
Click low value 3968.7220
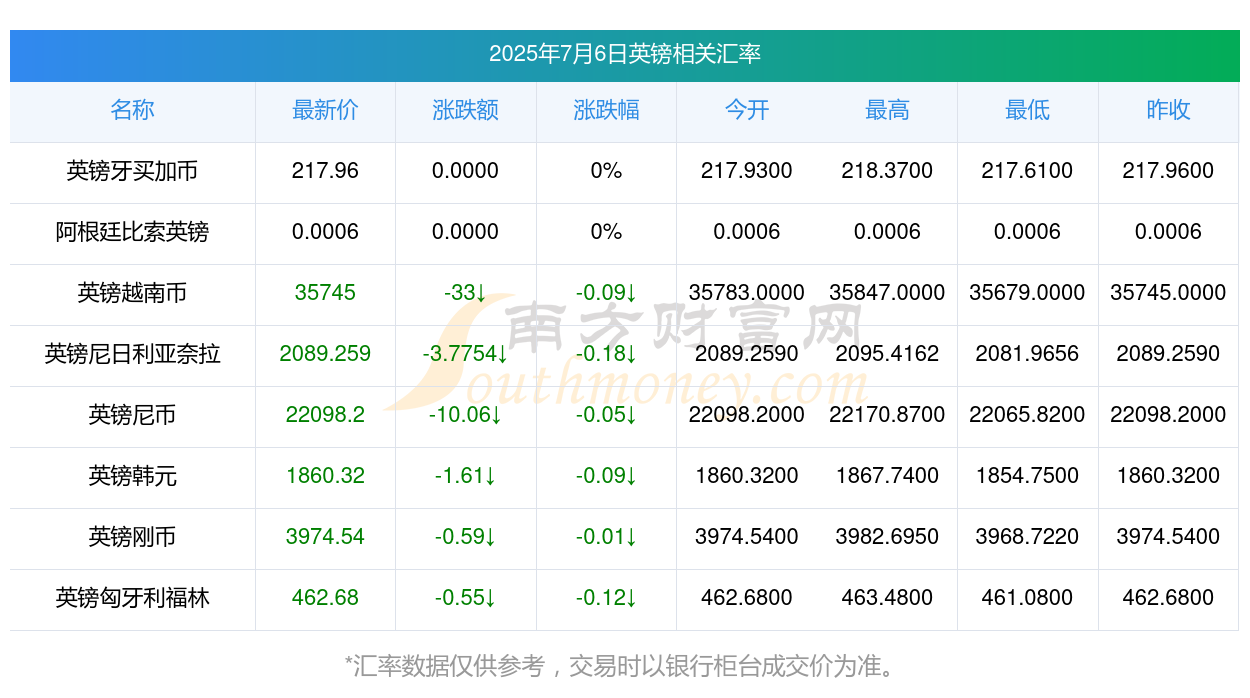[1027, 537]
